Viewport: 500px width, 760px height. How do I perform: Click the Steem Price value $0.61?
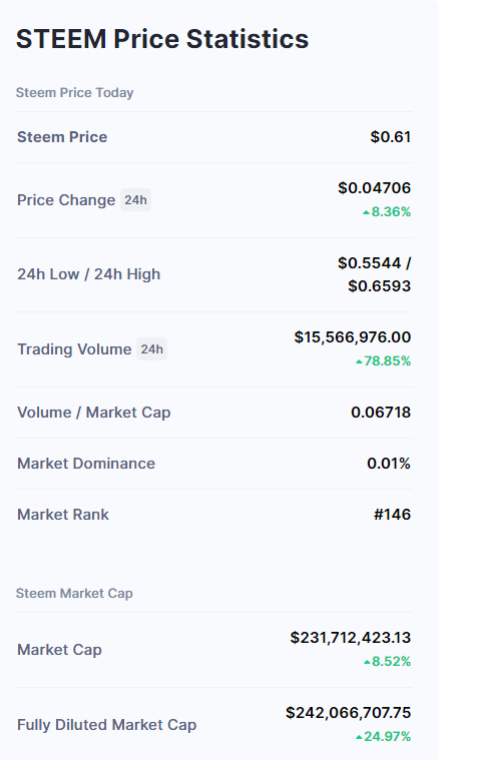[391, 137]
